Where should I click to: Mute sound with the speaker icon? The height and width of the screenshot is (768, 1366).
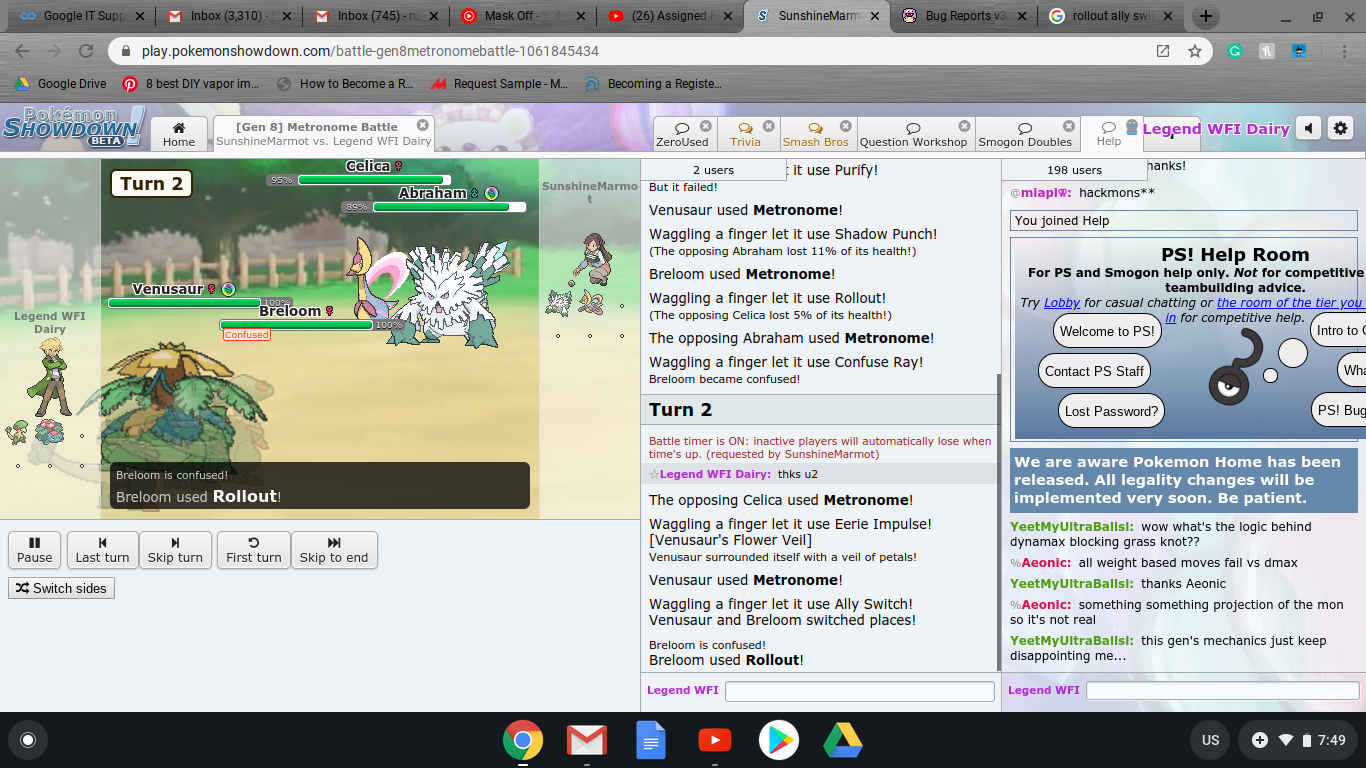pos(1308,128)
